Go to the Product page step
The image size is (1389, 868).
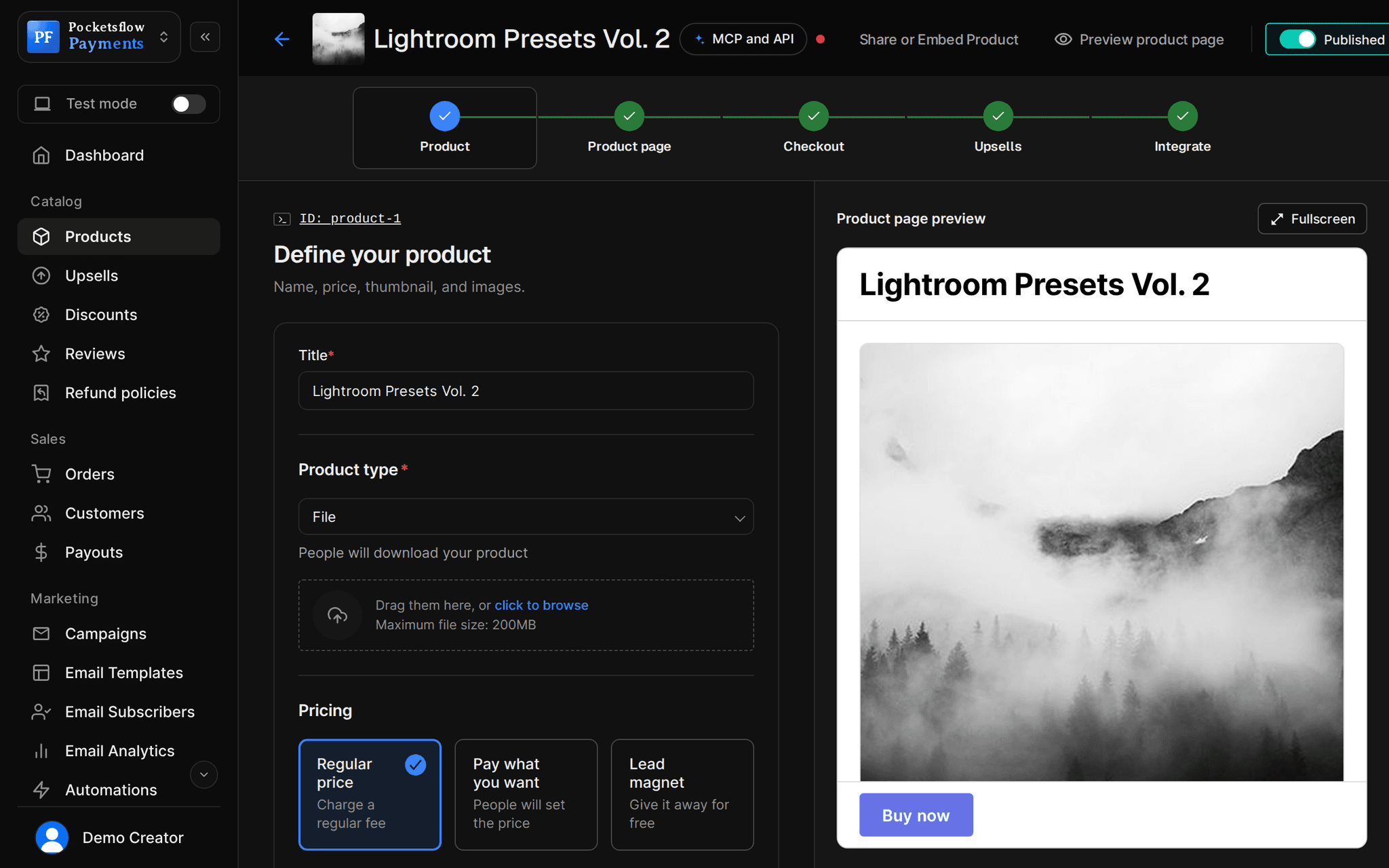pyautogui.click(x=629, y=128)
